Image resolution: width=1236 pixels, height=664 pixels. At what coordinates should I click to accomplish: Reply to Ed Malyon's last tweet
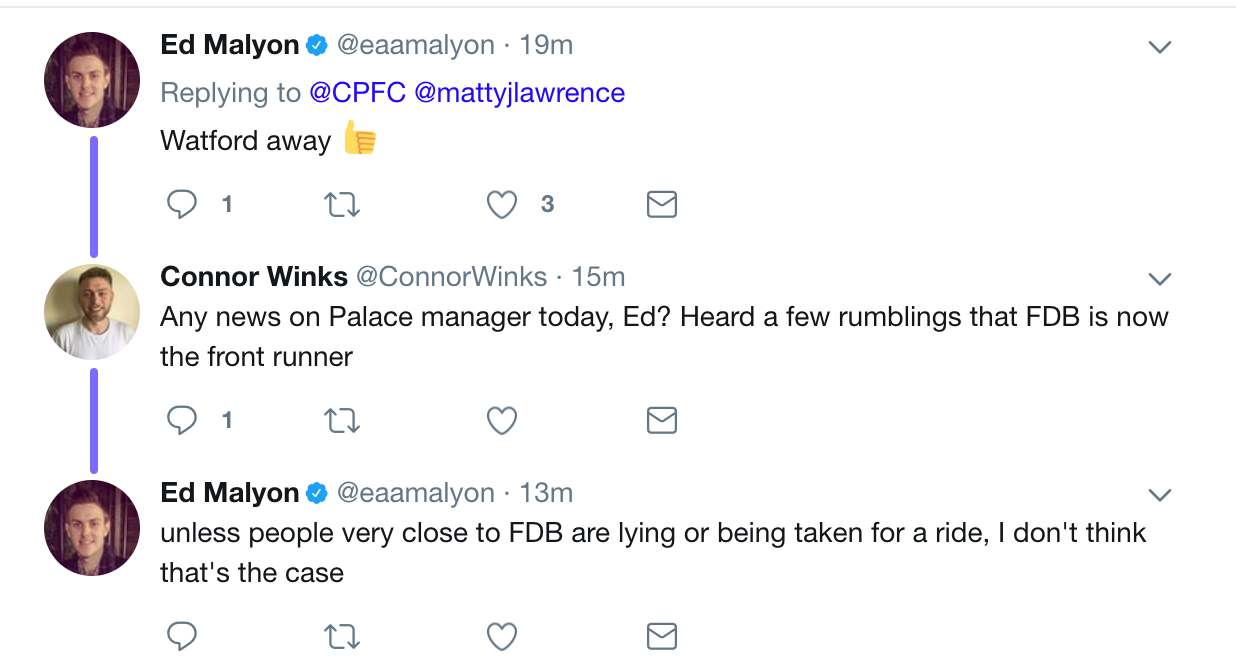coord(182,636)
